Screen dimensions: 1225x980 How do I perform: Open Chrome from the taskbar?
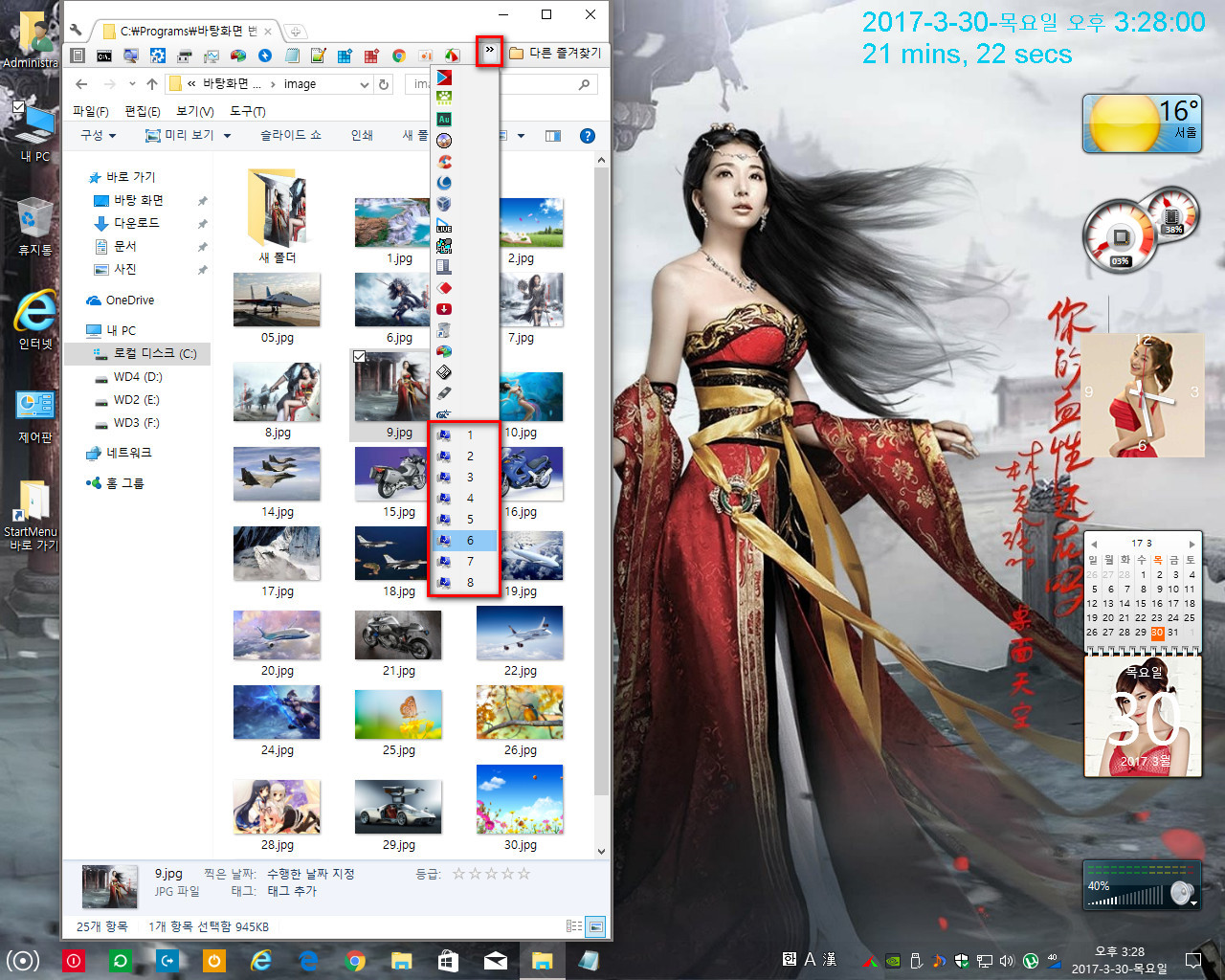coord(354,960)
